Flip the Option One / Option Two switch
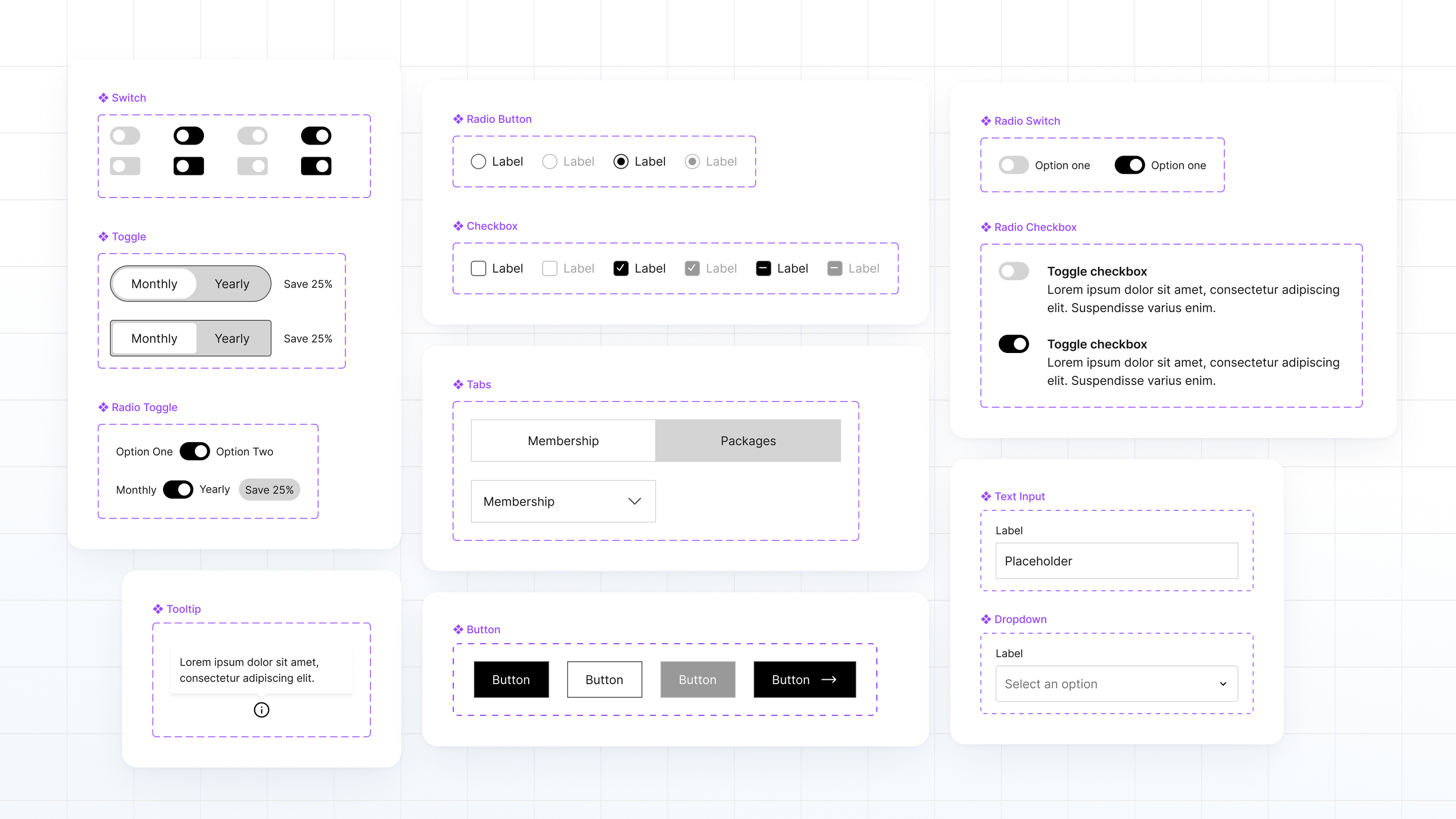This screenshot has width=1456, height=819. tap(195, 451)
